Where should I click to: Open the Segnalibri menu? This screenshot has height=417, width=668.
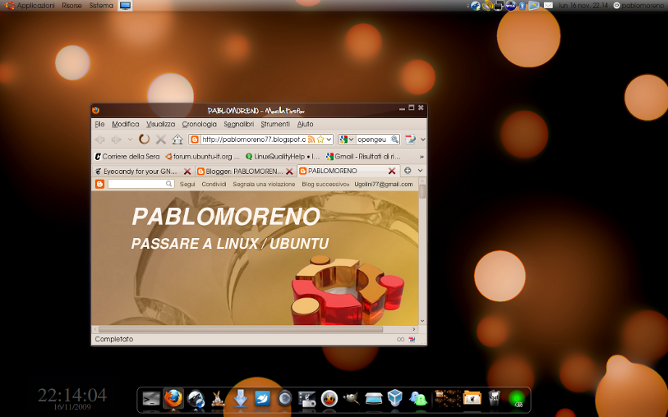pyautogui.click(x=239, y=124)
